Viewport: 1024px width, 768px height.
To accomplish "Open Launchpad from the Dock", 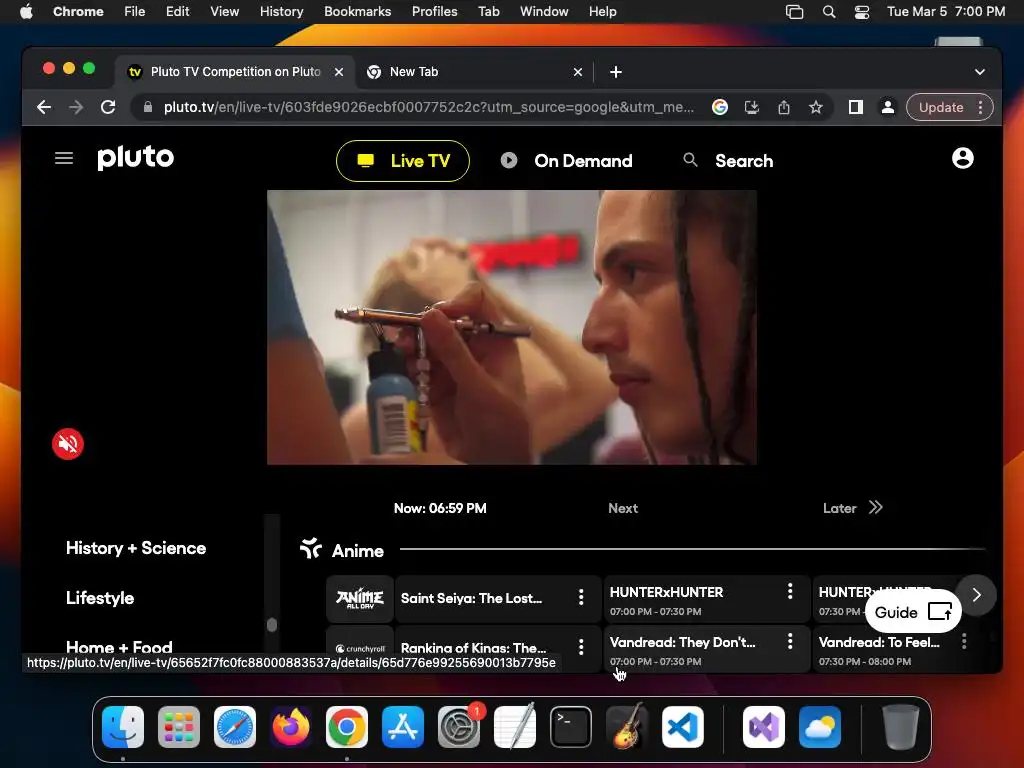I will [x=179, y=727].
